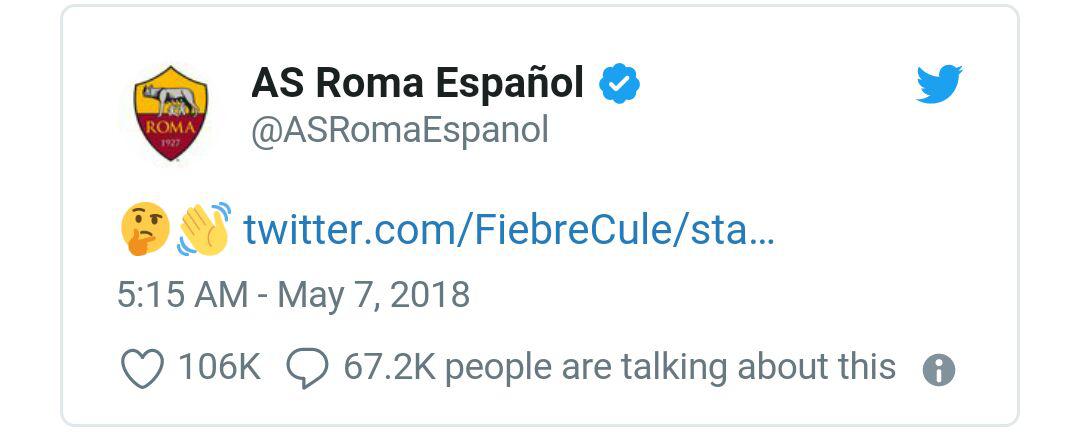The image size is (1080, 434).
Task: Open '67.2K people are talking about this'
Action: [619, 369]
